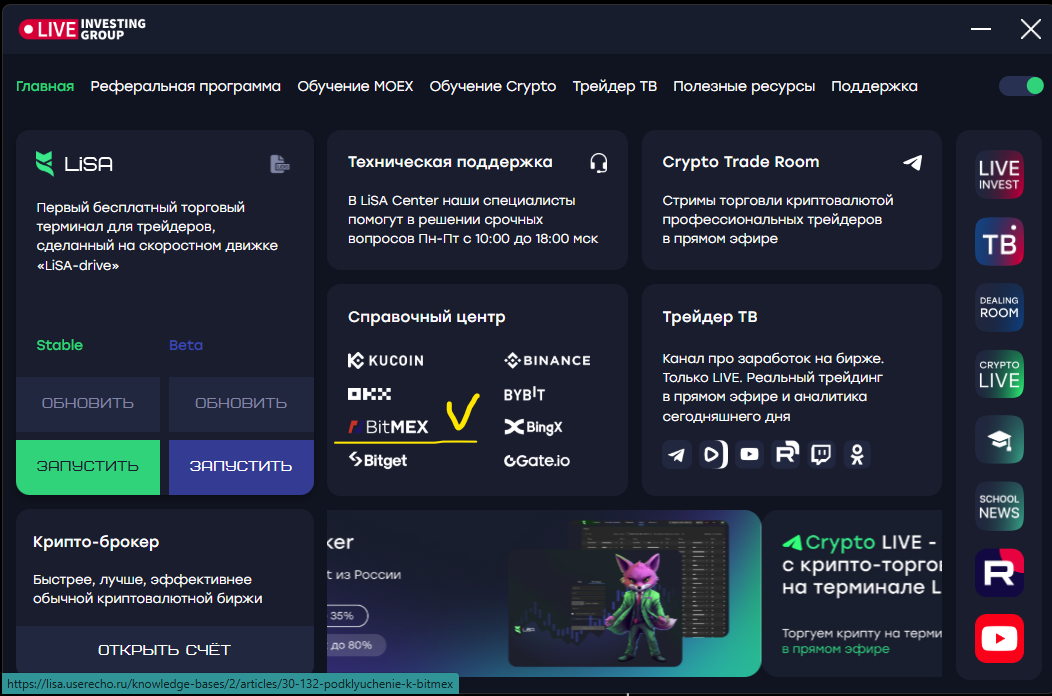
Task: Click the paper-plane icon in Crypto Trade Room card
Action: [912, 162]
